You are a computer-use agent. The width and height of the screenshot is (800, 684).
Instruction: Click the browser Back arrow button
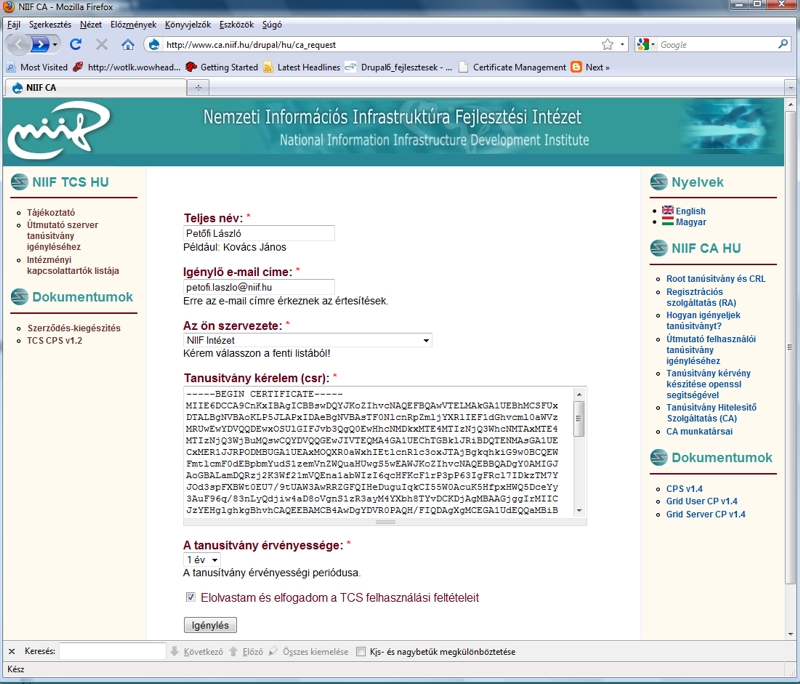[18, 44]
